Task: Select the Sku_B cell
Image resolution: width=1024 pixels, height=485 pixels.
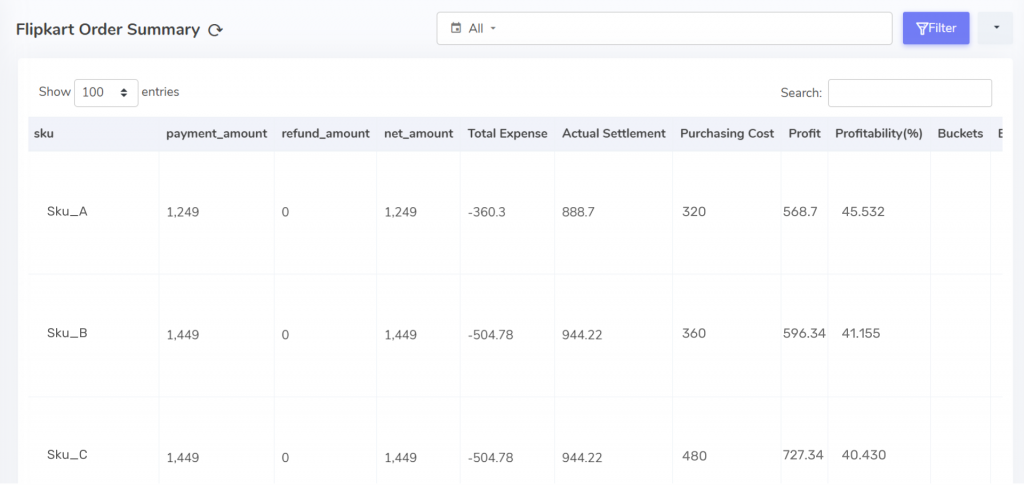Action: pos(67,333)
